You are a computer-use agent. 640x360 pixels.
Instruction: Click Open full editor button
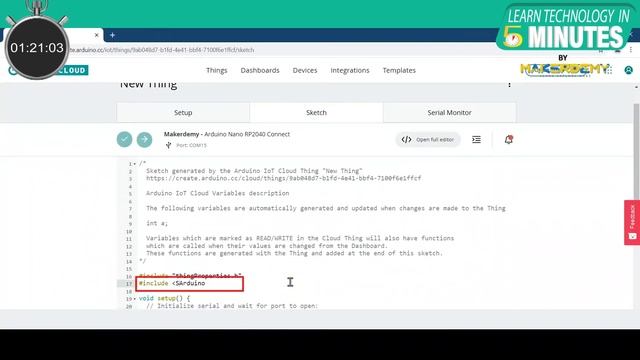(428, 140)
